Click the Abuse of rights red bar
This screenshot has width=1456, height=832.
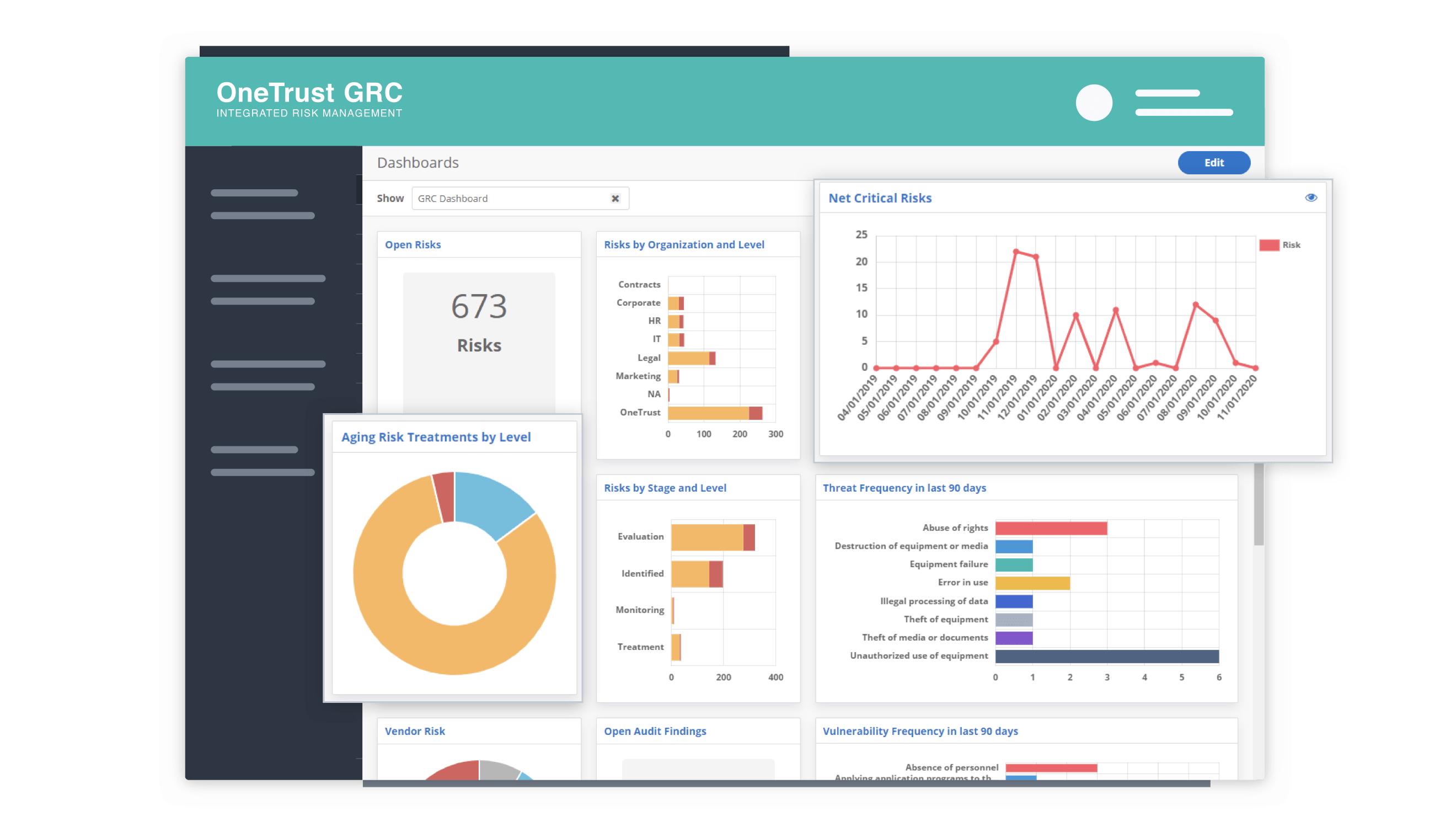tap(1051, 528)
